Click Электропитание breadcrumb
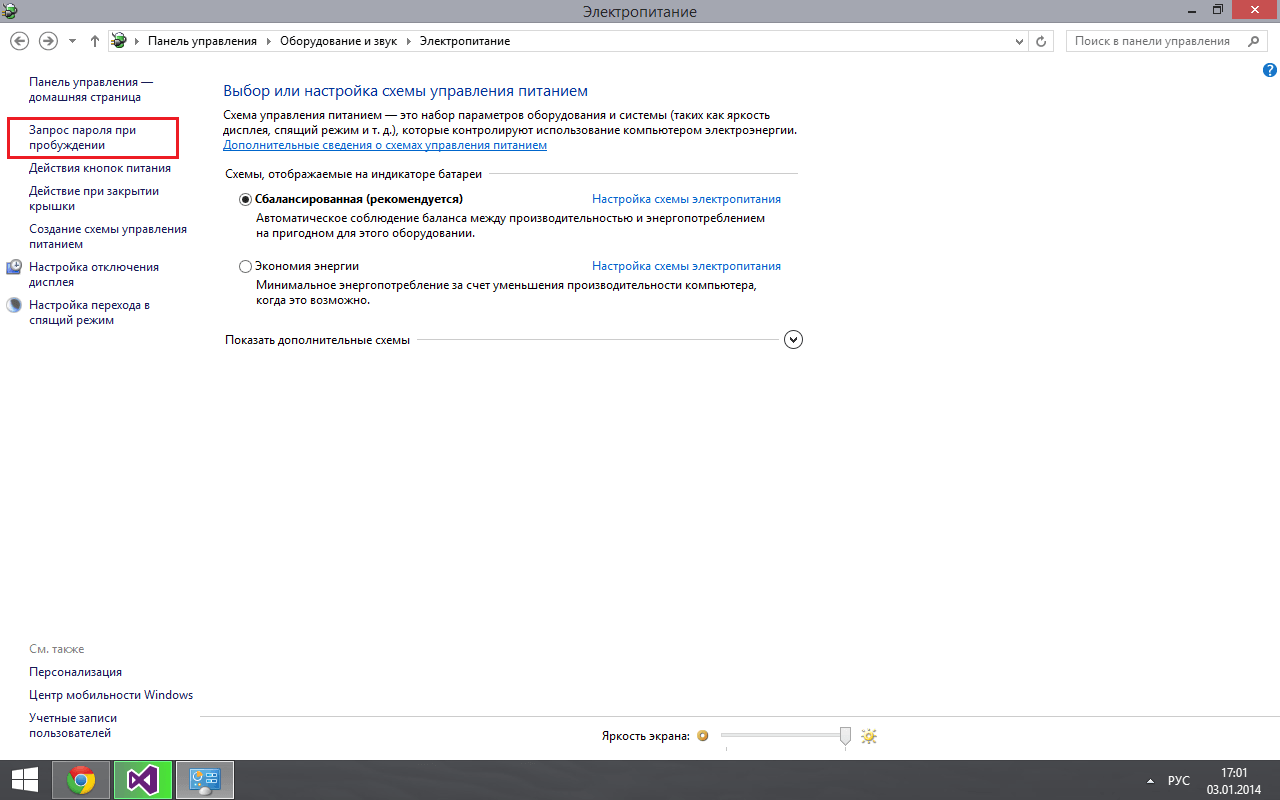The width and height of the screenshot is (1280, 800). pyautogui.click(x=465, y=41)
